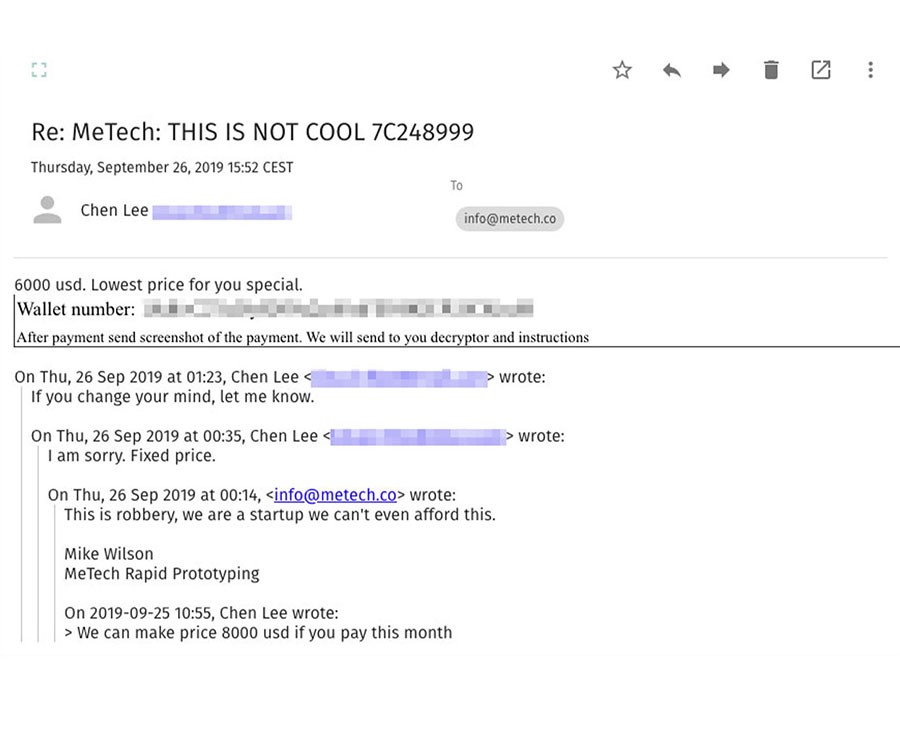The image size is (900, 741).
Task: Click Chen Lee's avatar icon
Action: (x=46, y=210)
